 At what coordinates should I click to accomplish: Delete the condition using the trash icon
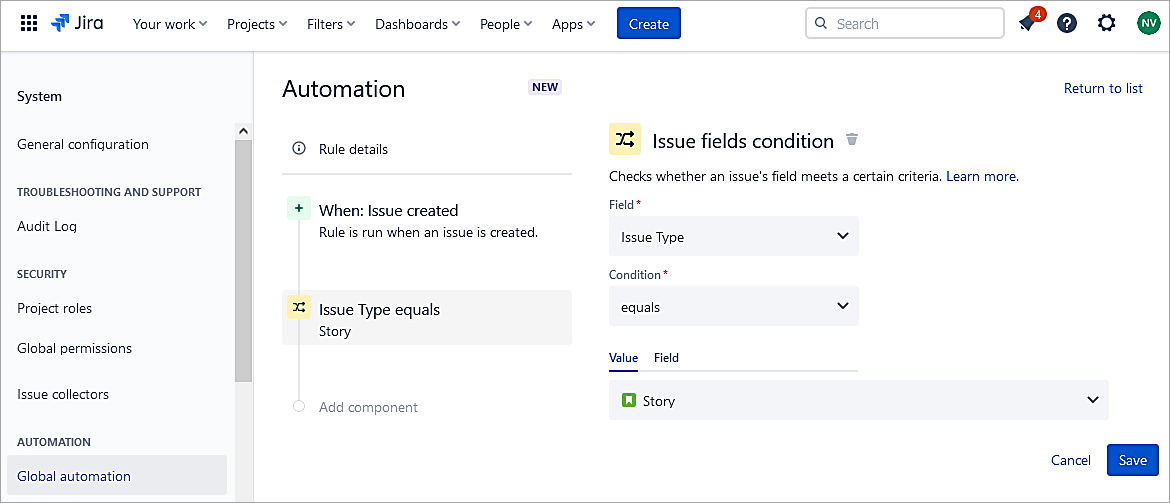click(x=852, y=140)
